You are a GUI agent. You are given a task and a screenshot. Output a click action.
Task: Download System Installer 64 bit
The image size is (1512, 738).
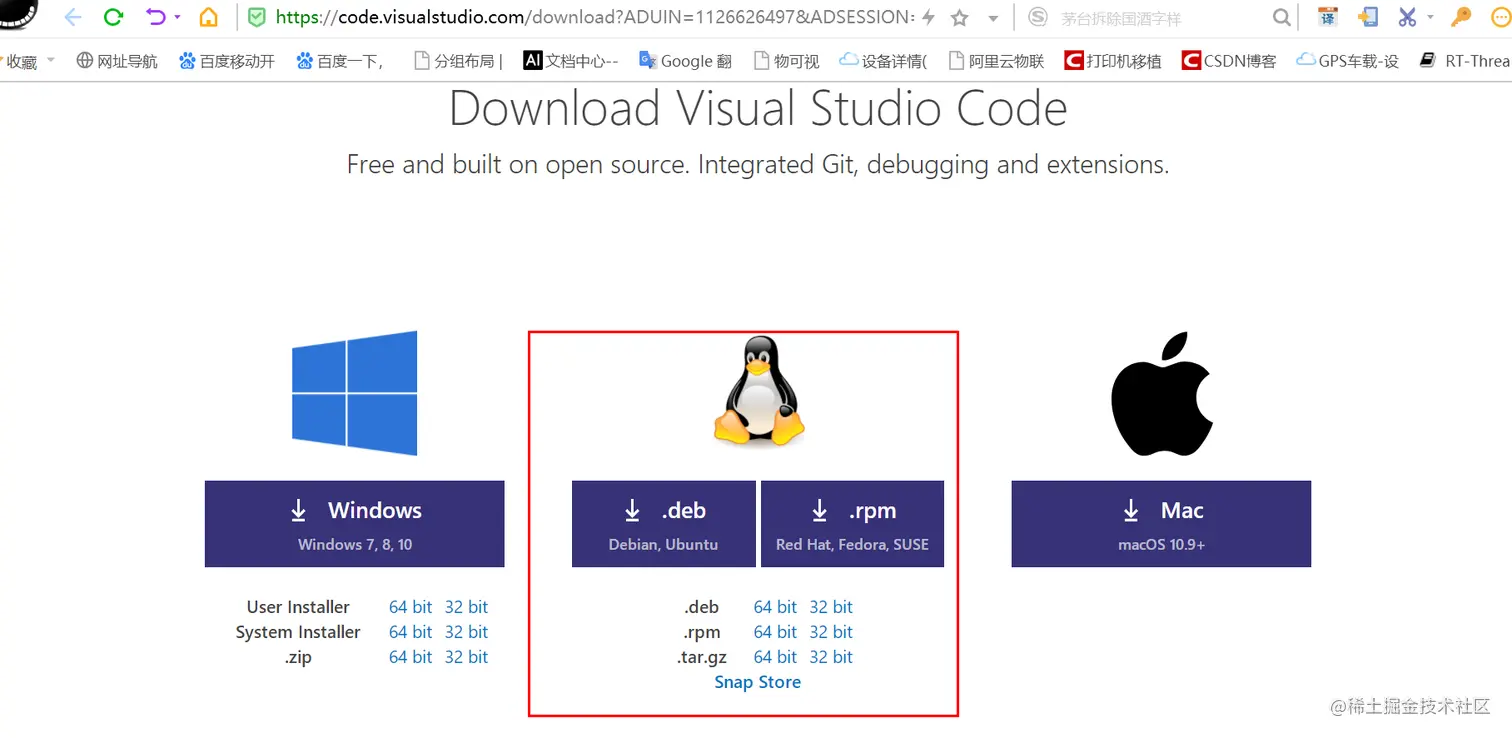(410, 632)
